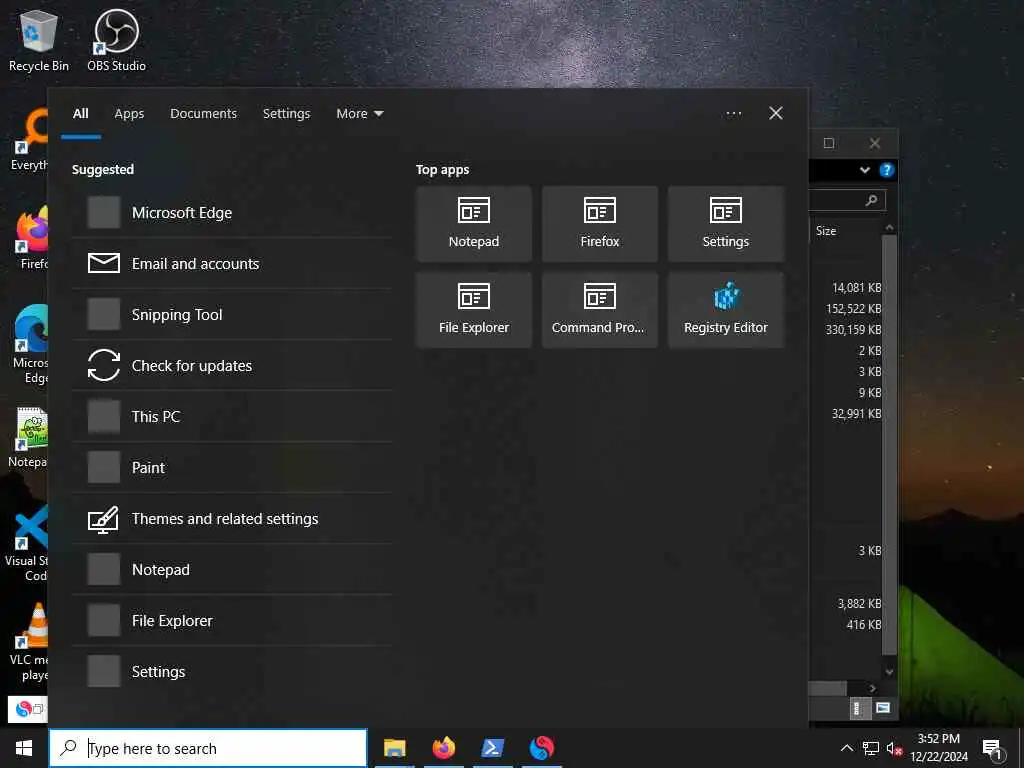Select the 330,159 KB file size entry
This screenshot has height=768, width=1024.
[853, 330]
